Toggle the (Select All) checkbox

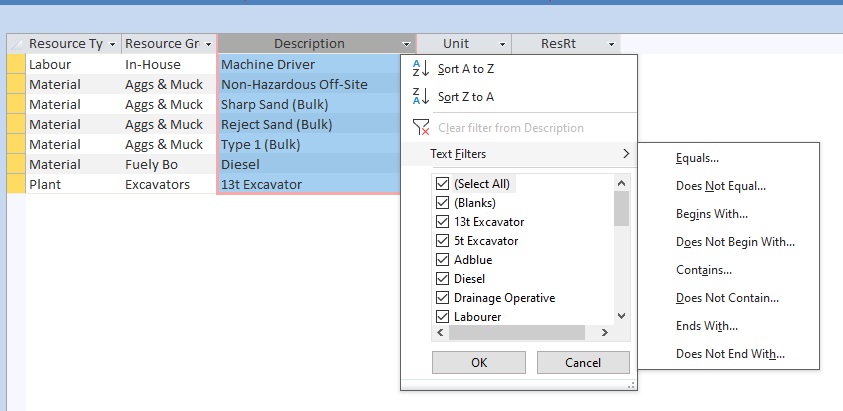point(442,184)
